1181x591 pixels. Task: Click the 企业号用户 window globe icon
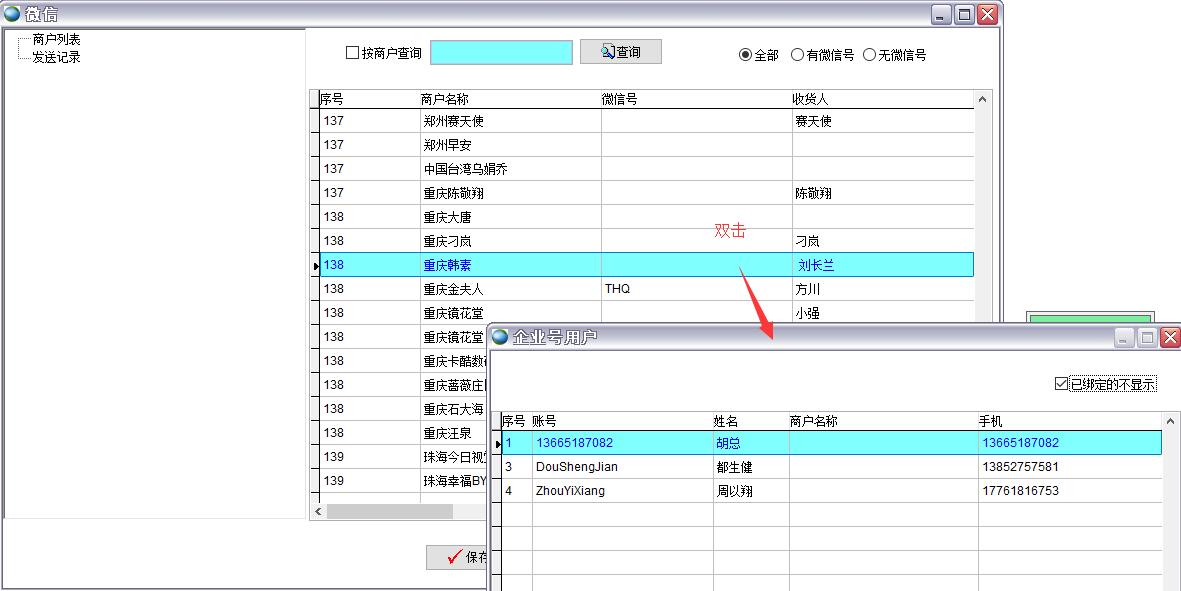(500, 337)
